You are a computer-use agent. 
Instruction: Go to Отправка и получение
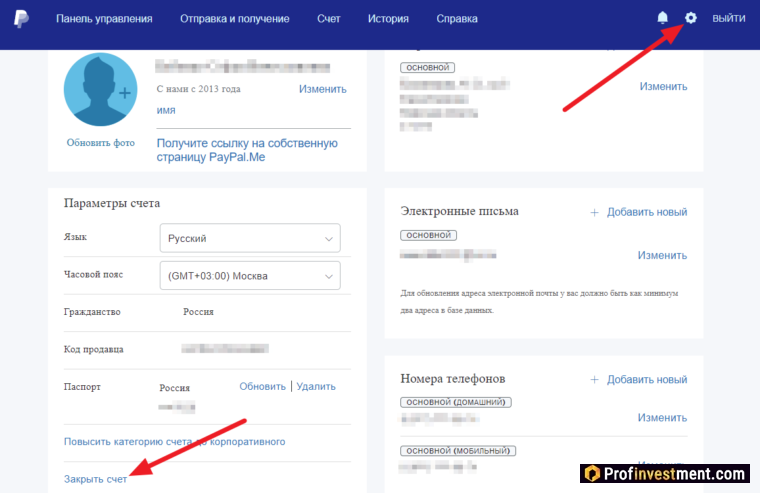click(235, 18)
